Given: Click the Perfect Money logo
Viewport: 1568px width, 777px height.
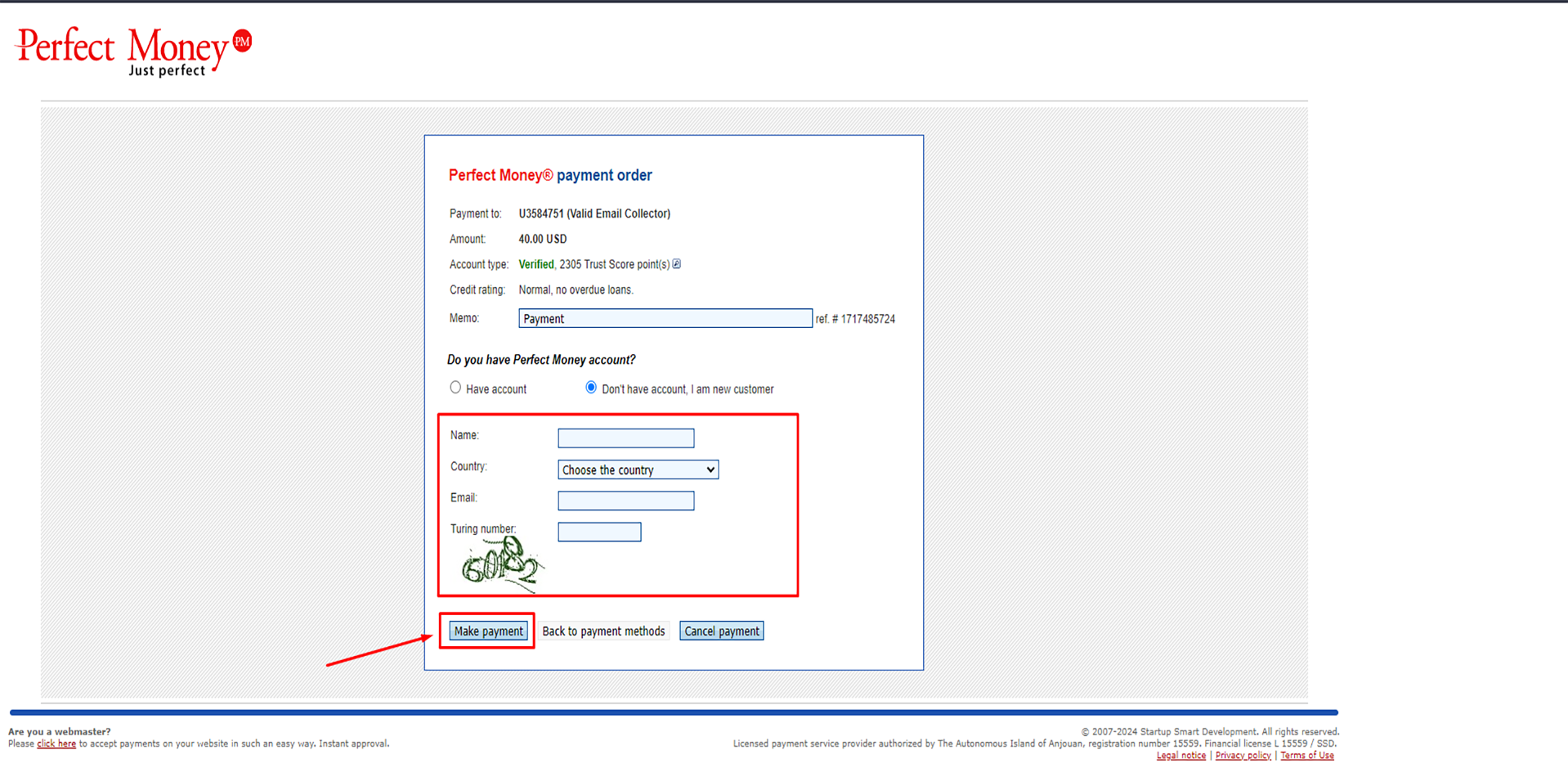Looking at the screenshot, I should [x=134, y=52].
